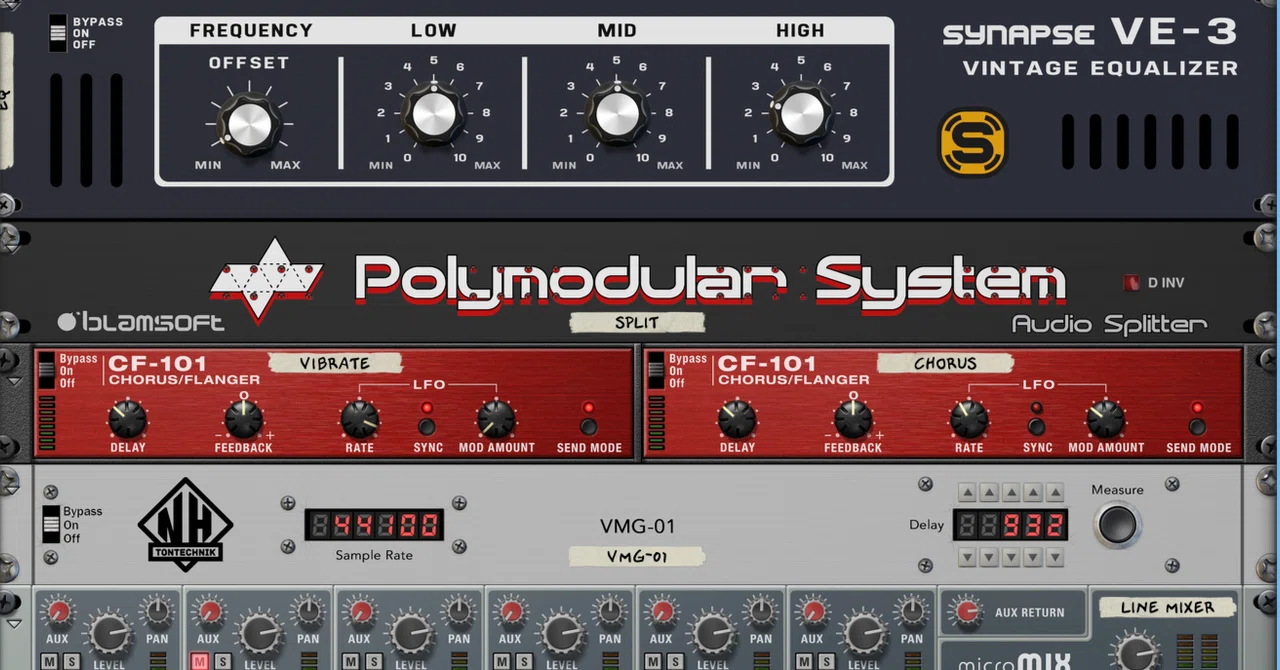Toggle the VMG-01 Bypass/On/Off switch
This screenshot has width=1280, height=670.
pyautogui.click(x=51, y=524)
